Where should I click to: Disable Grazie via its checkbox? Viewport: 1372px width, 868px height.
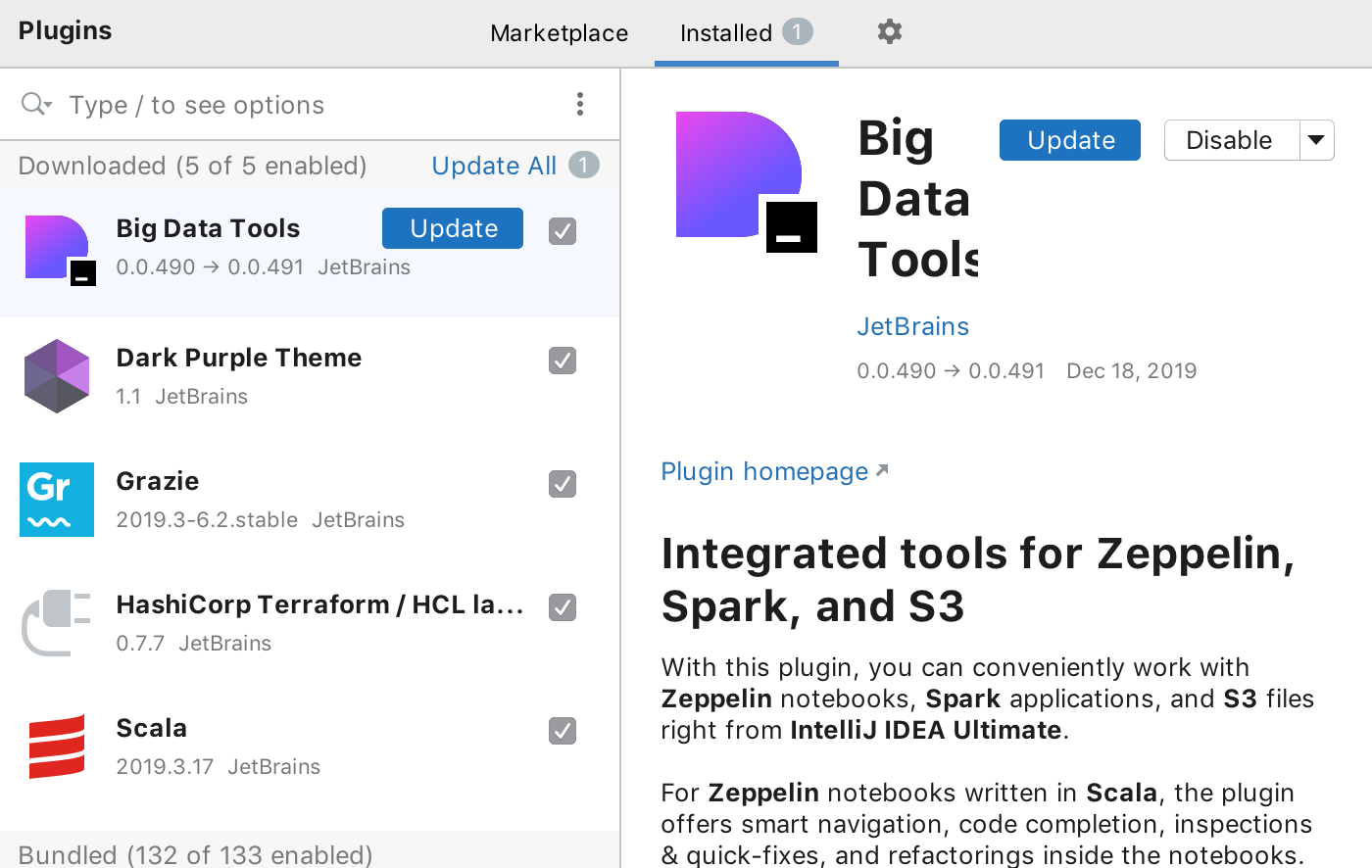[563, 484]
